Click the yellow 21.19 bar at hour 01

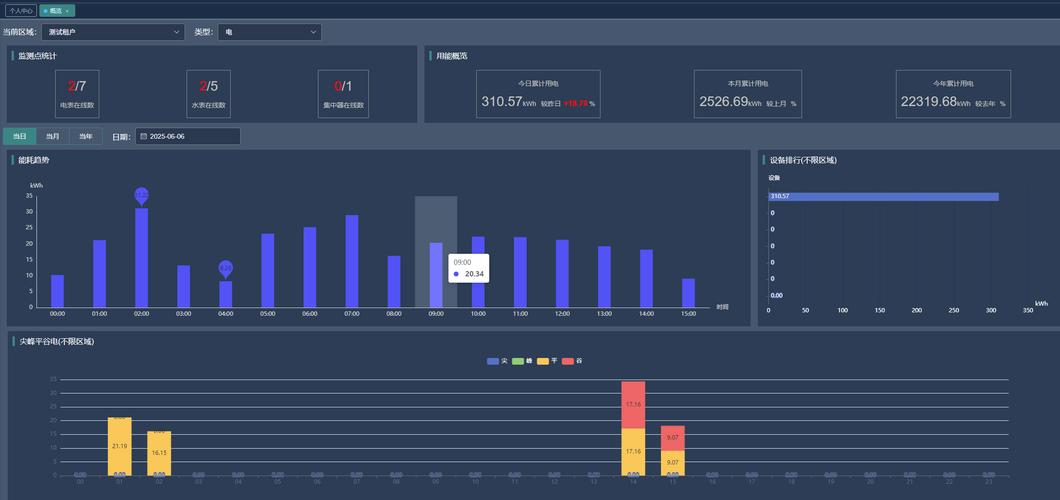tap(120, 447)
